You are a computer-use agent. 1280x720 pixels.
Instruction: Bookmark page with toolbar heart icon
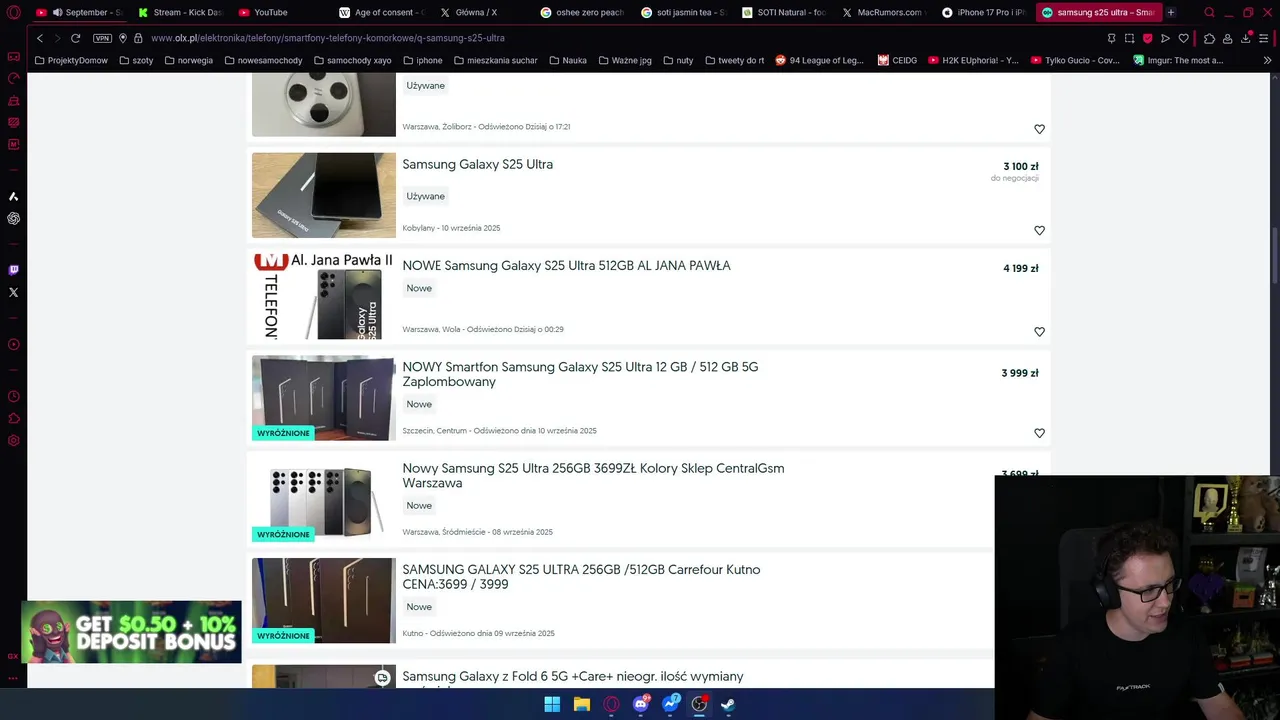tap(1184, 38)
